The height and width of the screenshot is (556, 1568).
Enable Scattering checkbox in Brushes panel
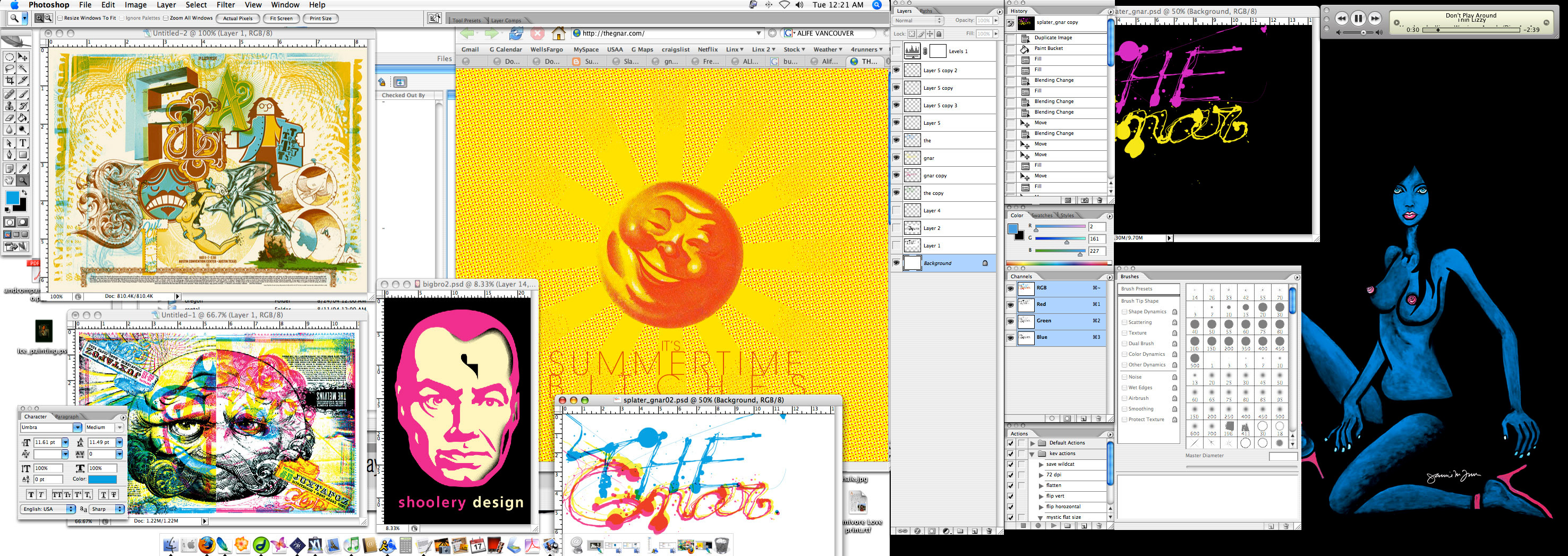[x=1124, y=322]
